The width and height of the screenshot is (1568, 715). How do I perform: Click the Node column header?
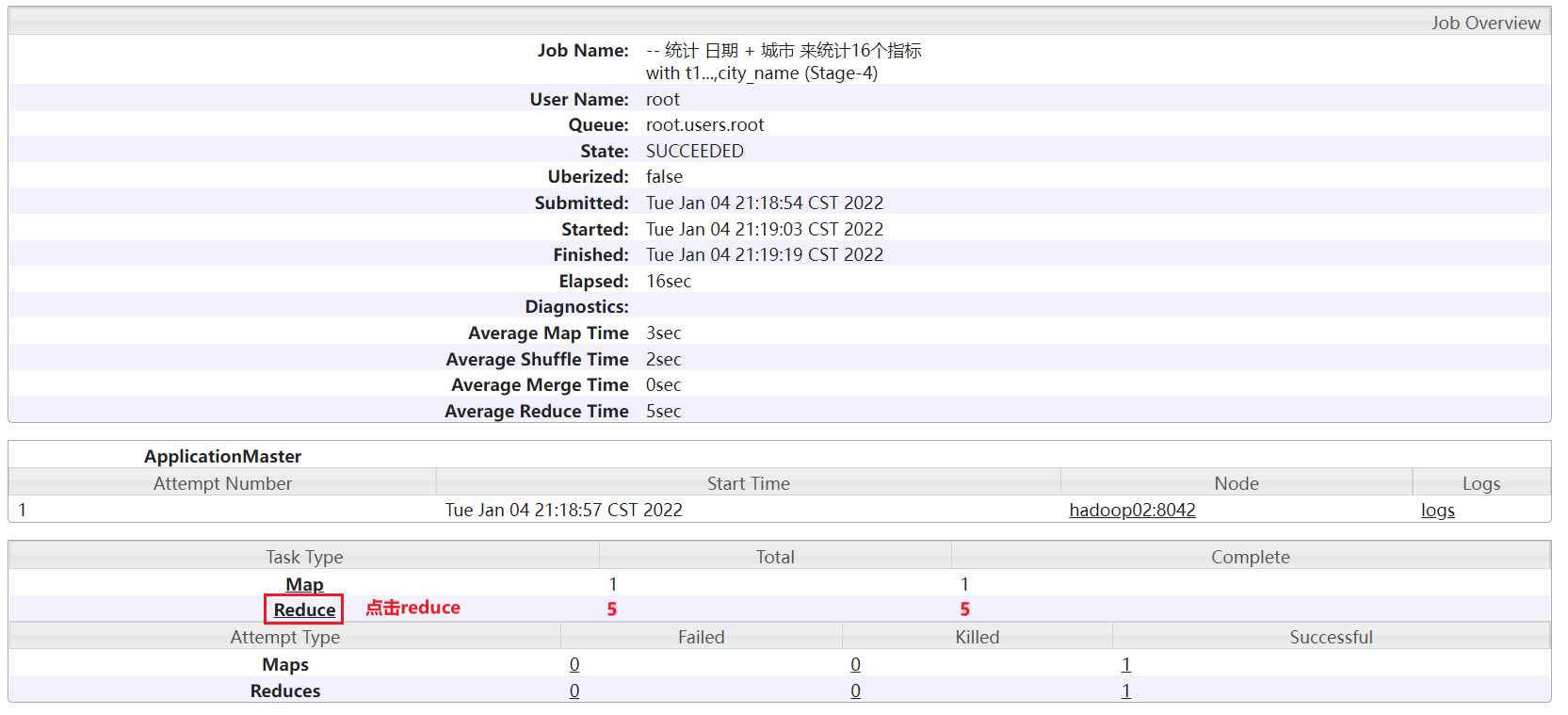pyautogui.click(x=1237, y=483)
